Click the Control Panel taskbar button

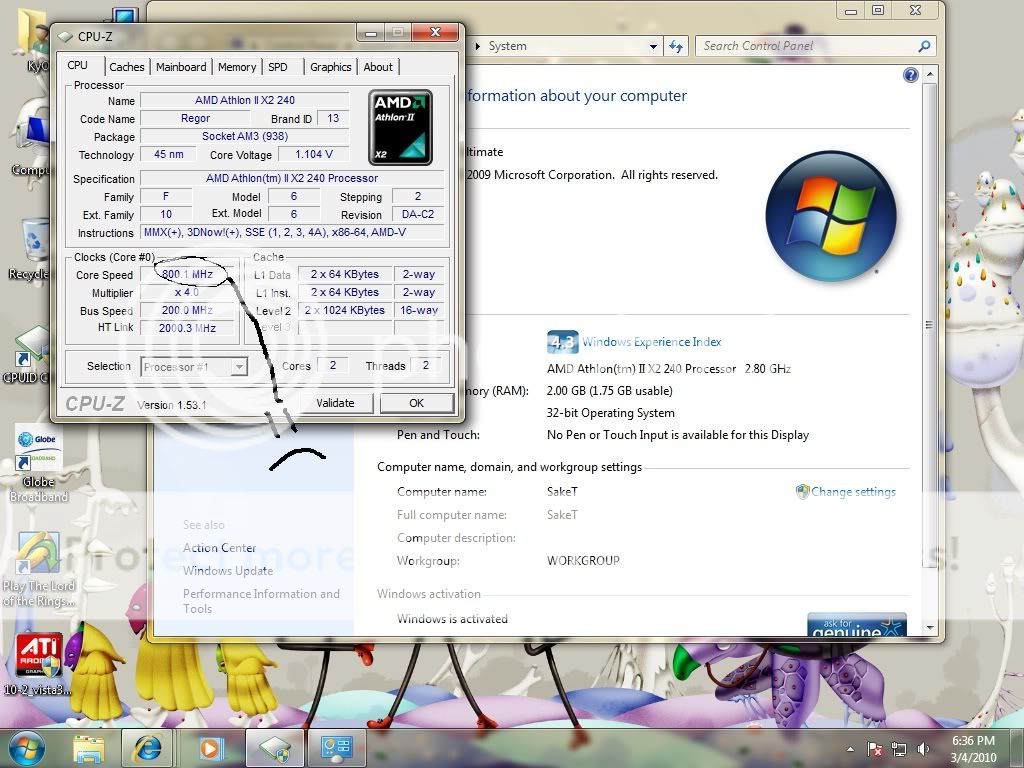[x=336, y=748]
